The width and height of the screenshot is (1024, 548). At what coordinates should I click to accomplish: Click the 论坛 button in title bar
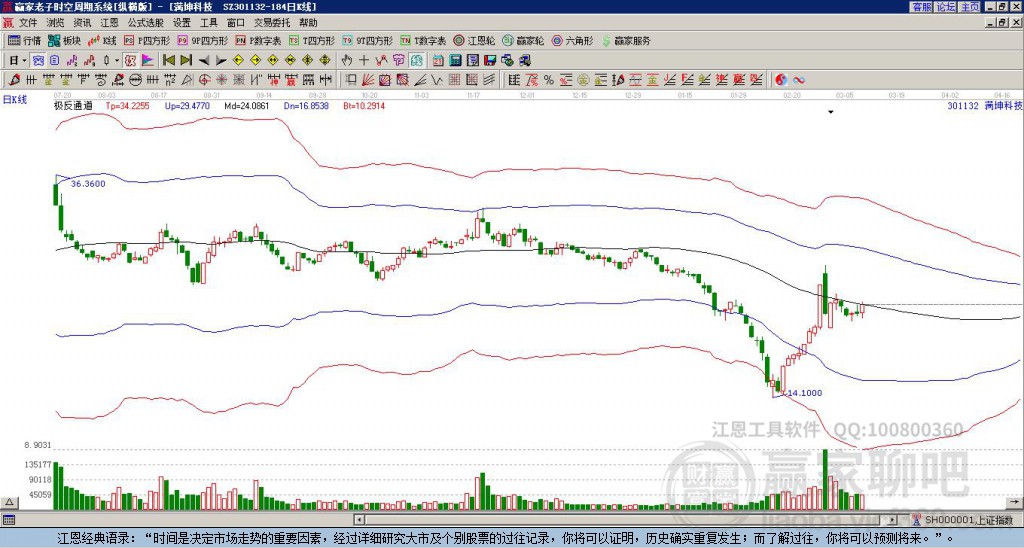946,7
